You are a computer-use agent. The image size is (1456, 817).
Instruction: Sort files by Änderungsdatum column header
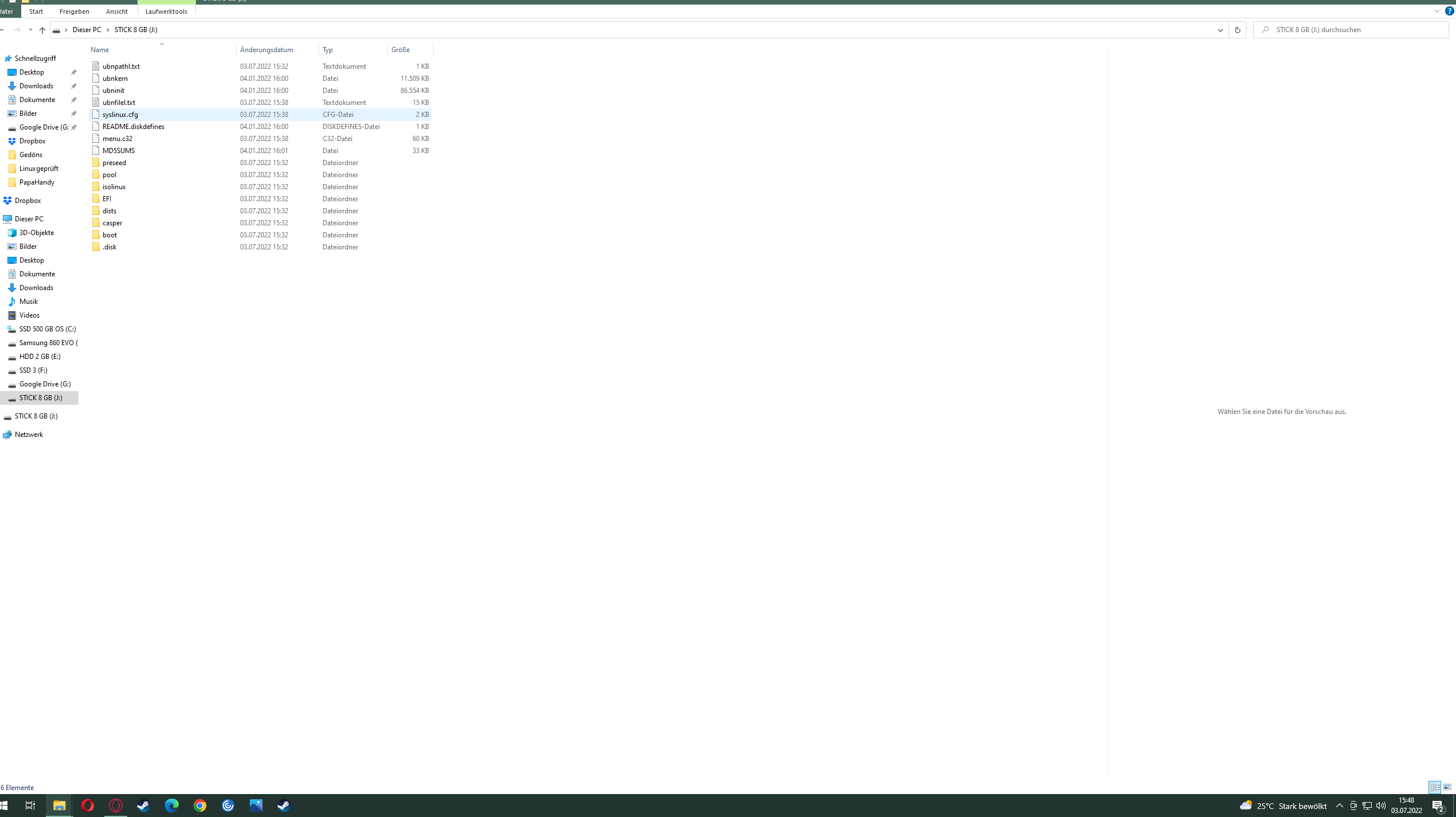tap(266, 50)
